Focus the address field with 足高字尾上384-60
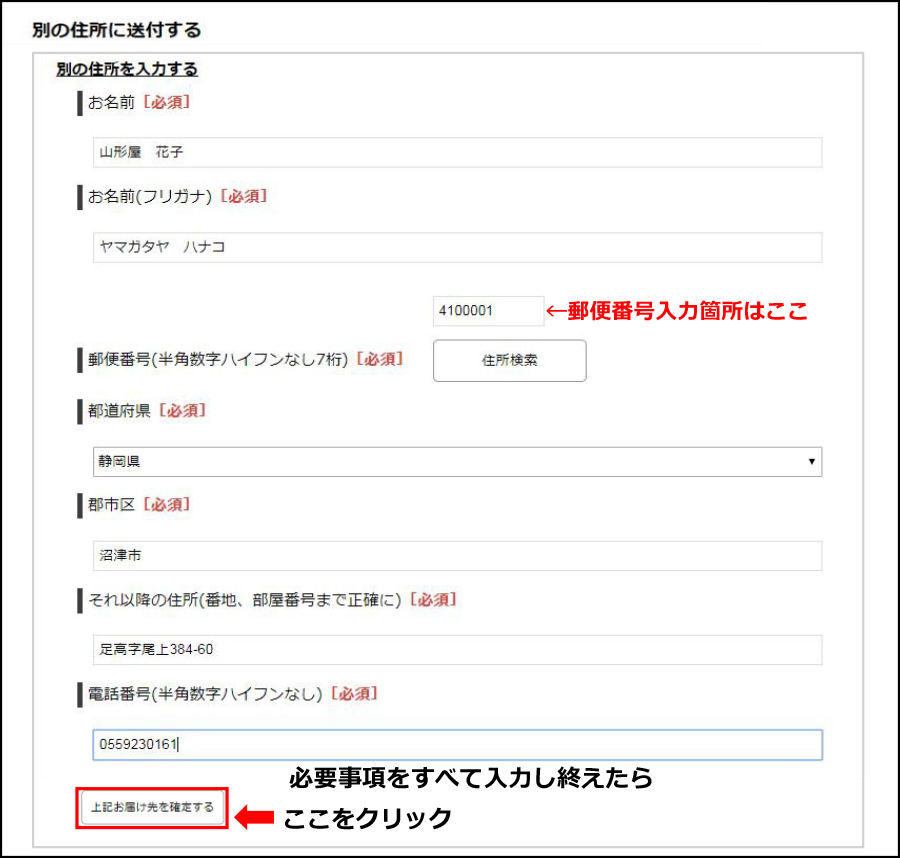The image size is (900, 858). pyautogui.click(x=456, y=650)
